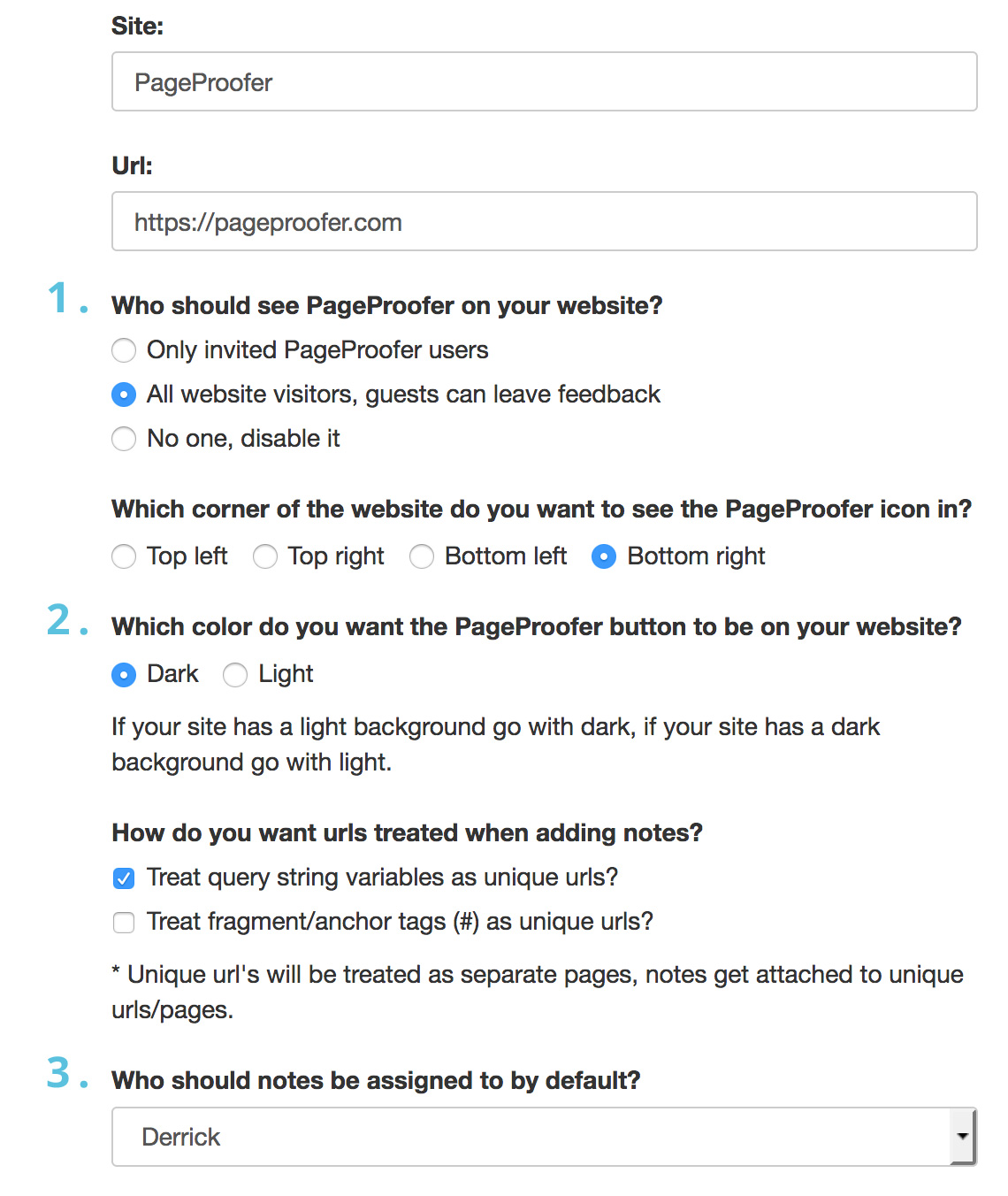Choose Bottom right corner option
This screenshot has width=1008, height=1196.
[x=604, y=556]
